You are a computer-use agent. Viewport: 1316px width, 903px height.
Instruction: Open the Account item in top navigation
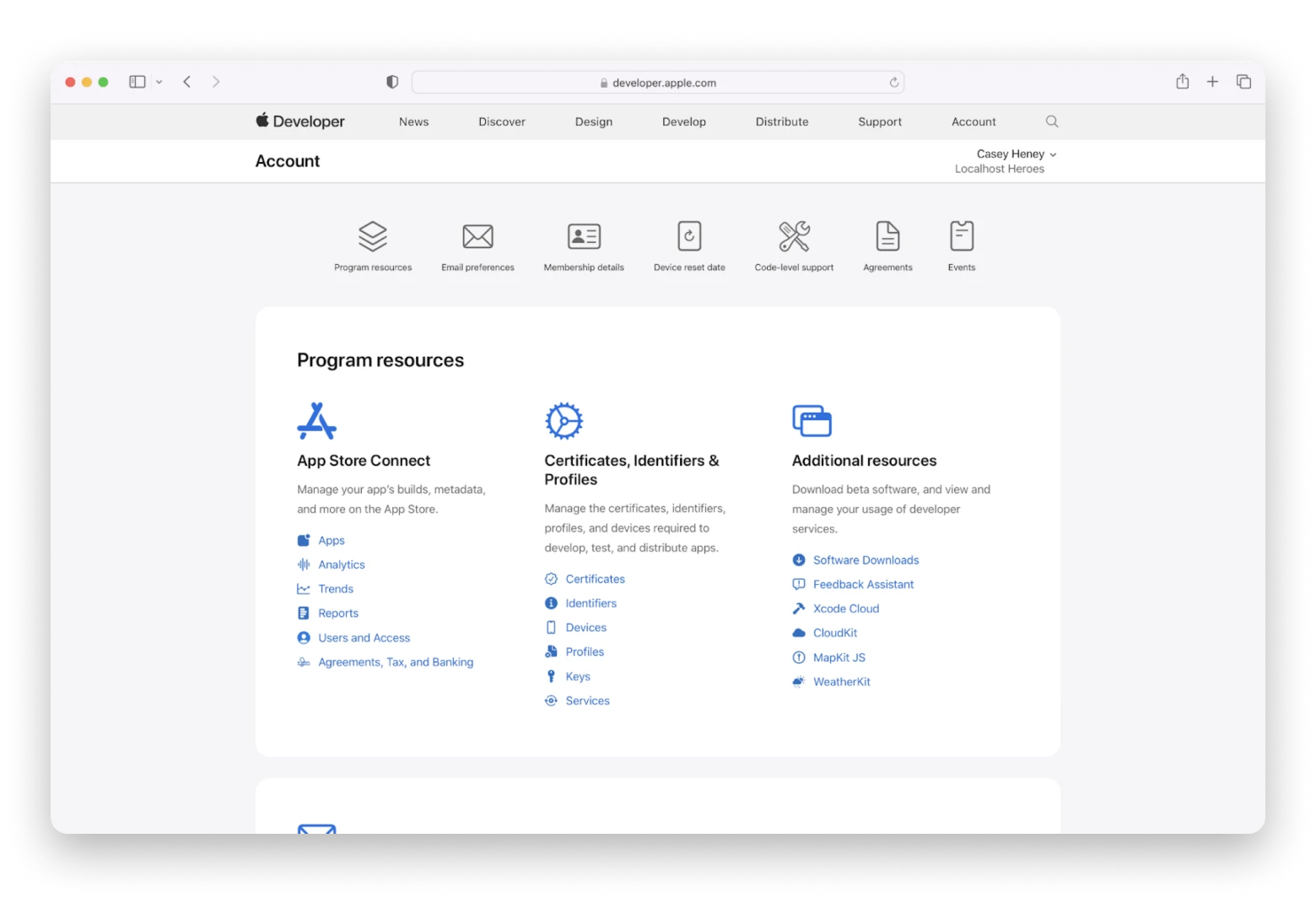click(x=974, y=122)
